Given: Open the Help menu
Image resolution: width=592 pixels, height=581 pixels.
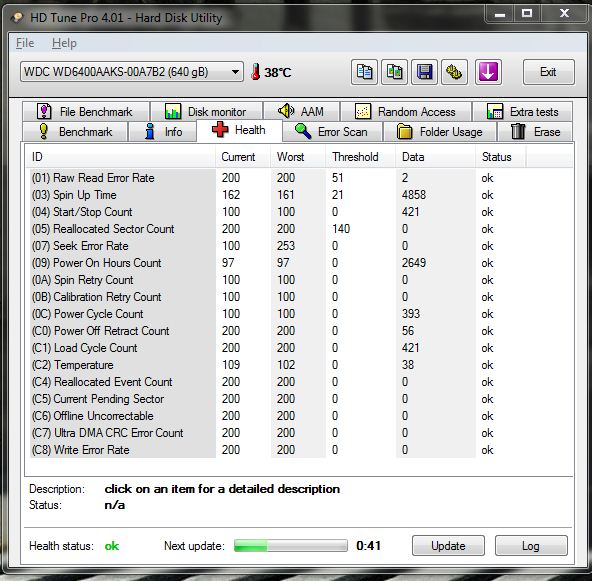Looking at the screenshot, I should 64,43.
